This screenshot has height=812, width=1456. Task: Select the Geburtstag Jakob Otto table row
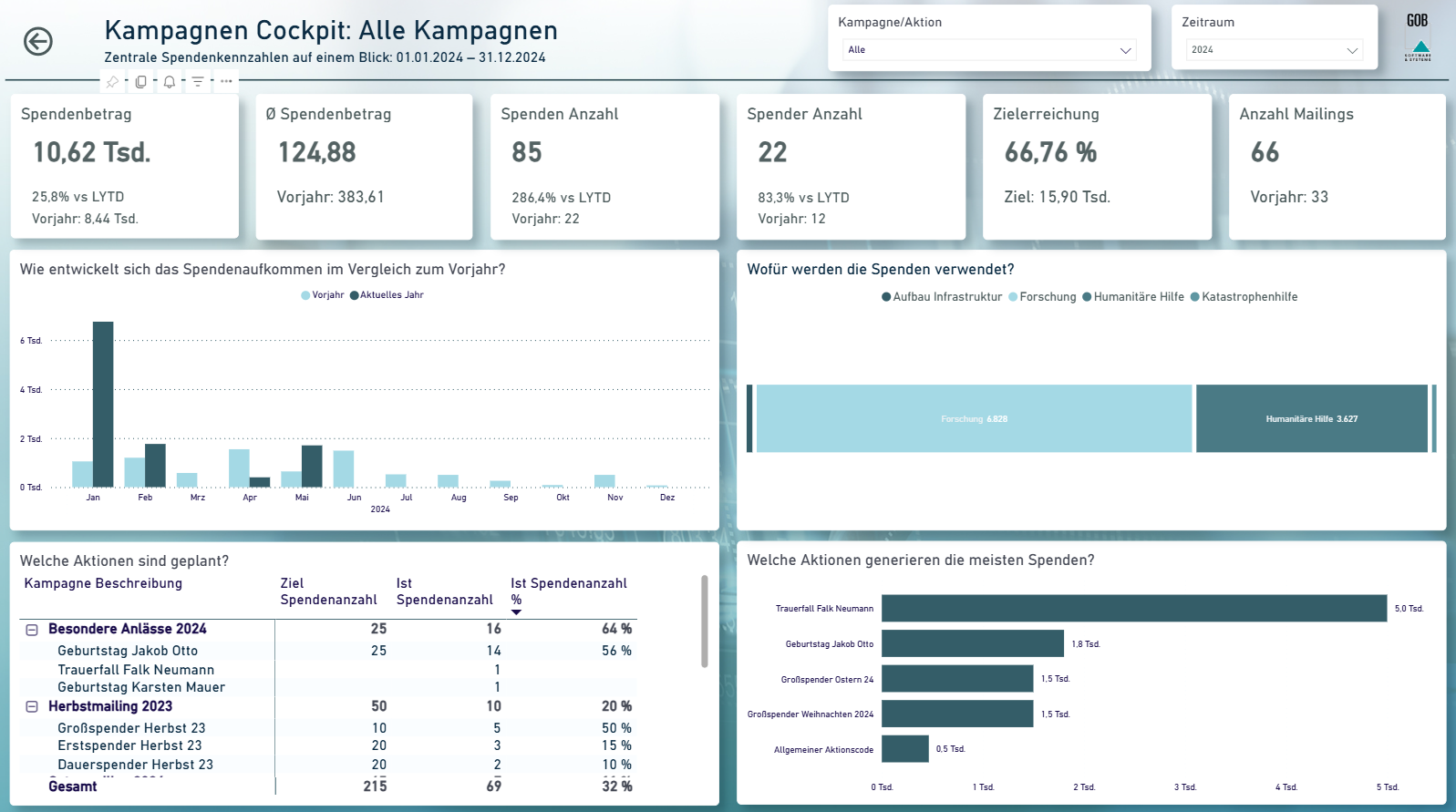point(328,651)
